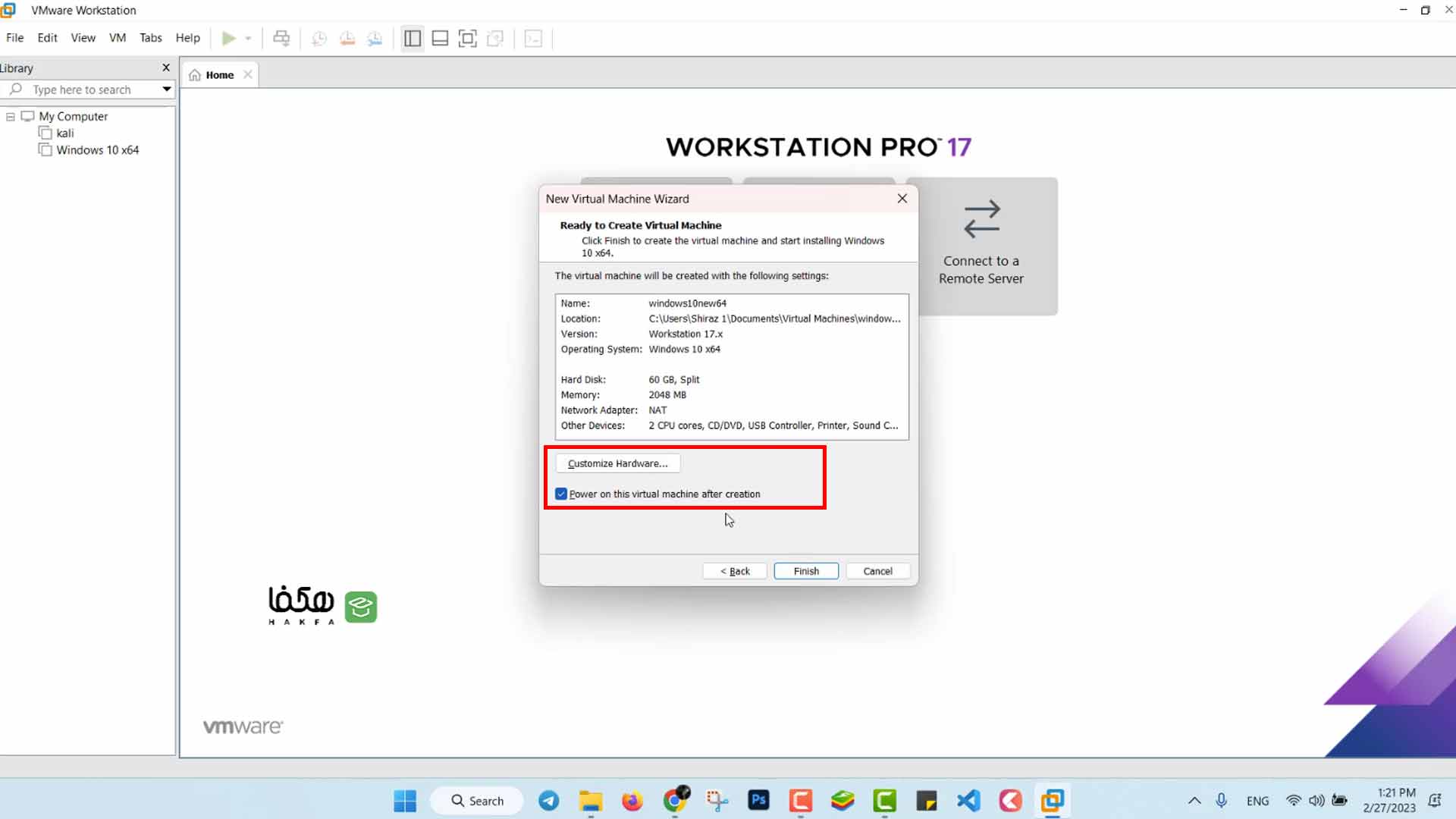Open the clock showing 1:21 PM
Viewport: 1456px width, 819px height.
click(1389, 800)
